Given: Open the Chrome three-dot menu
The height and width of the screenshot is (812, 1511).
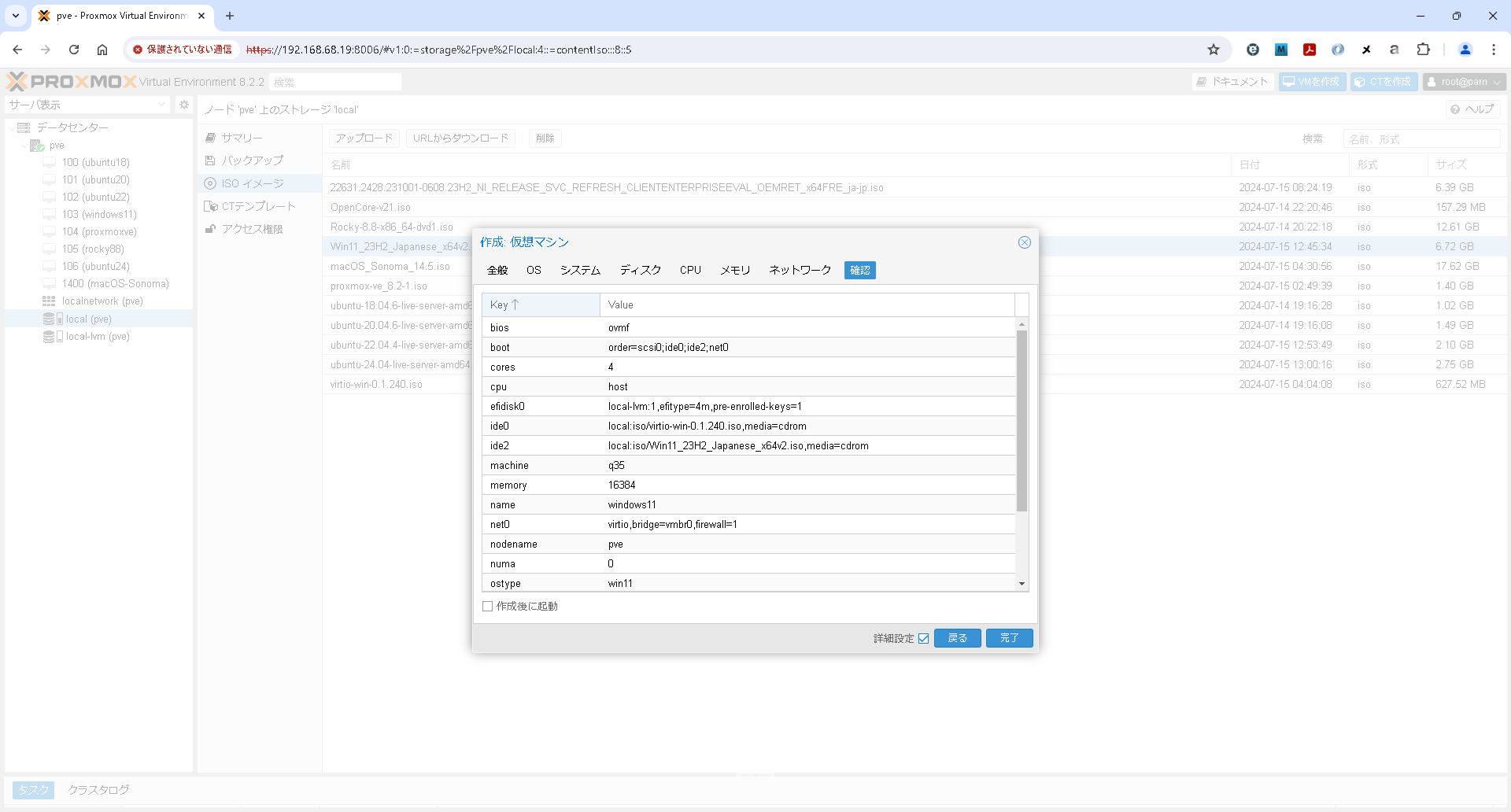Looking at the screenshot, I should [1494, 50].
